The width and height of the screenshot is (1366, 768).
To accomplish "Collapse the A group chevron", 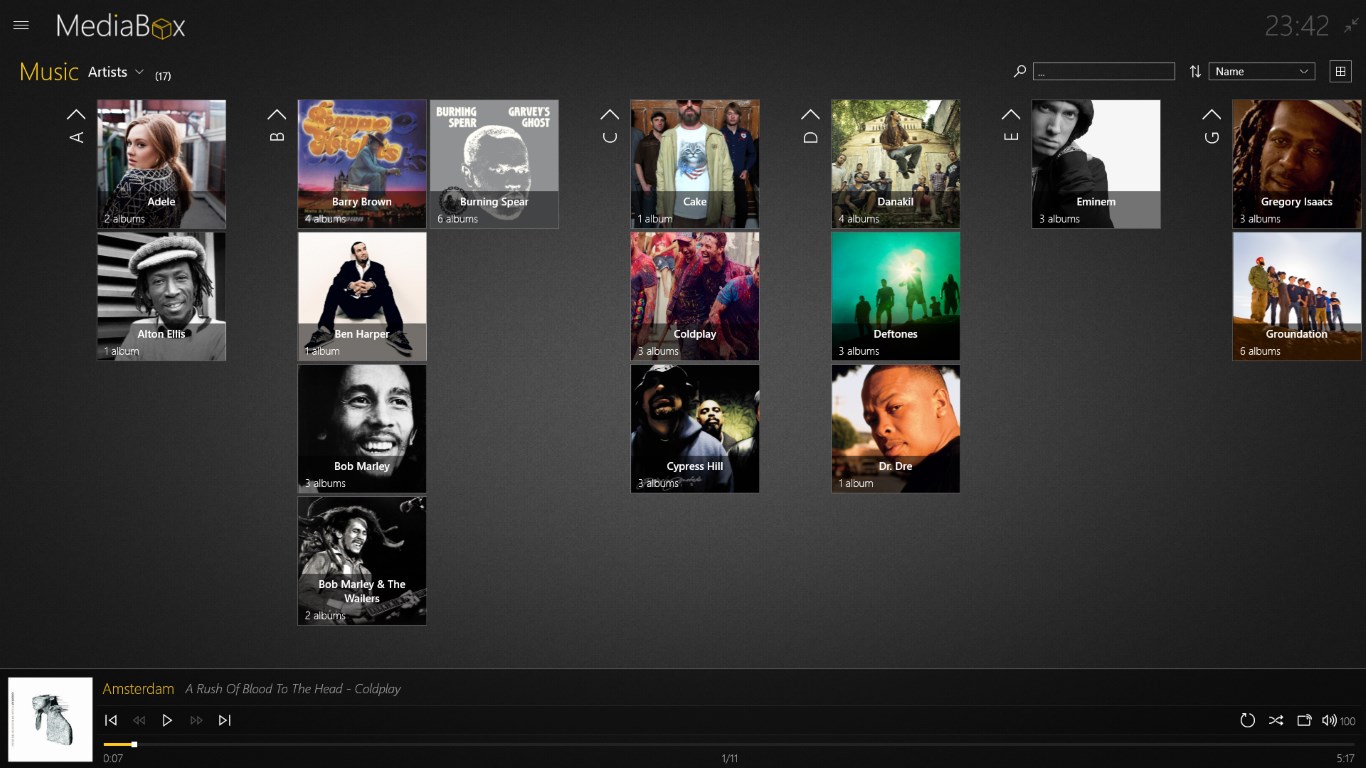I will point(76,114).
